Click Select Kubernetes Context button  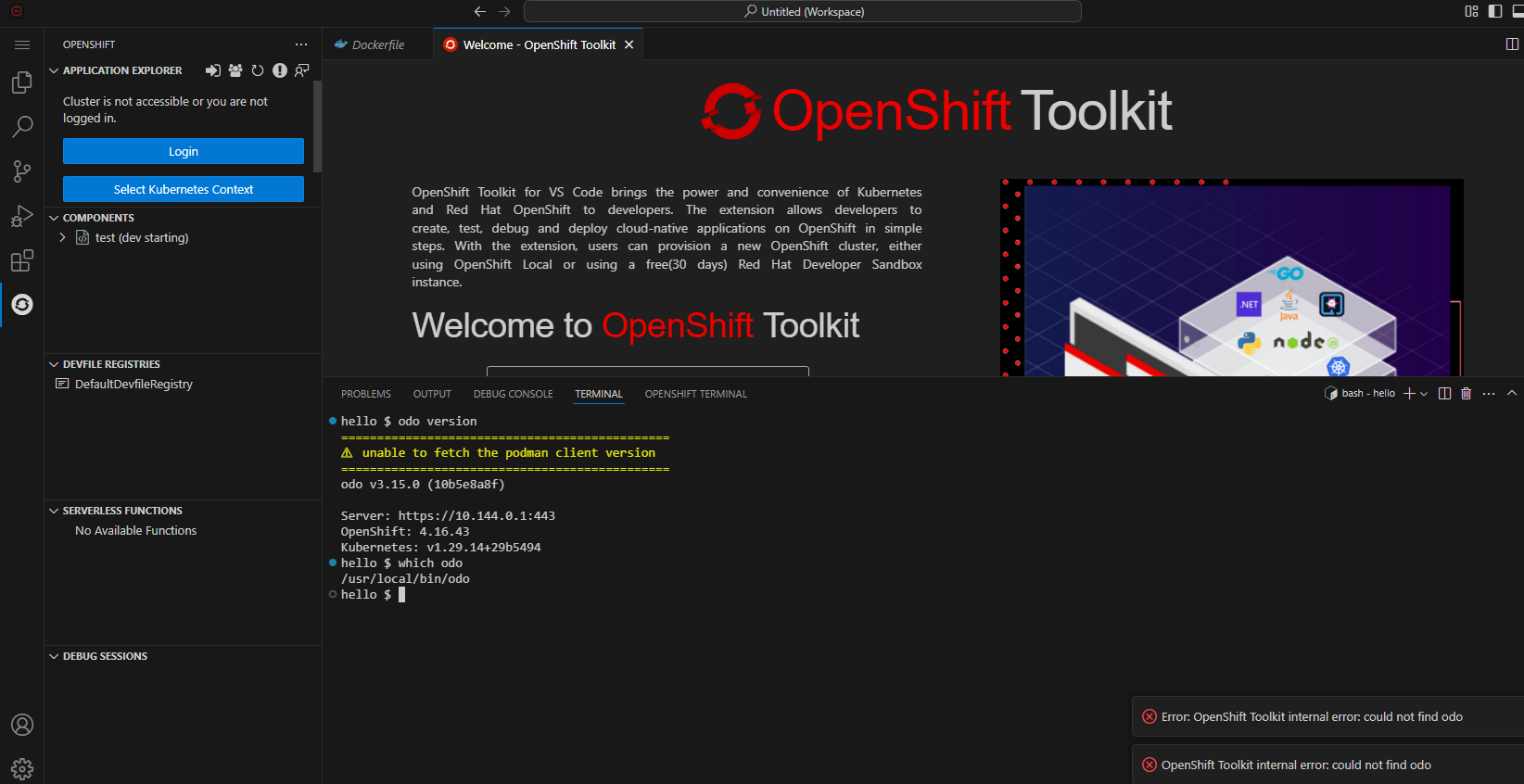(184, 189)
